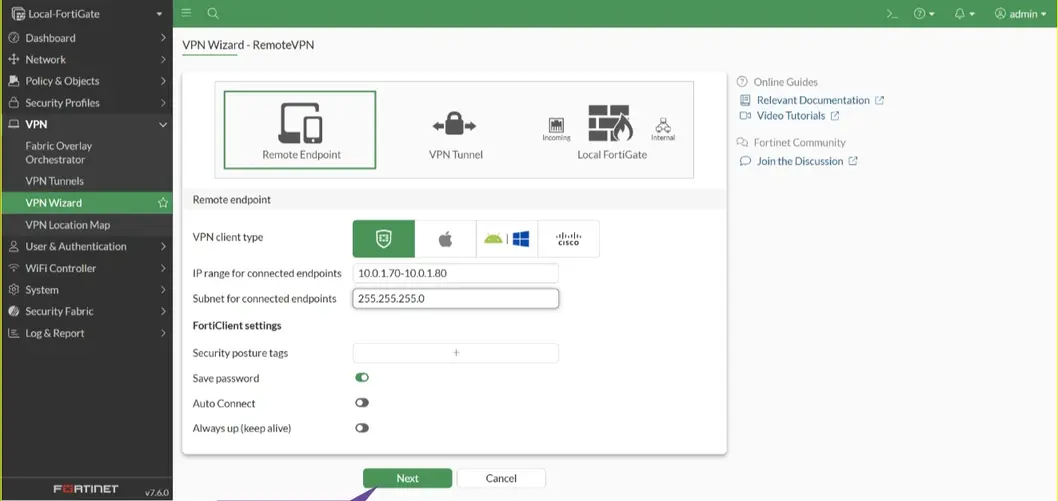Expand the Security Profiles chevron
The width and height of the screenshot is (1058, 501).
(163, 102)
